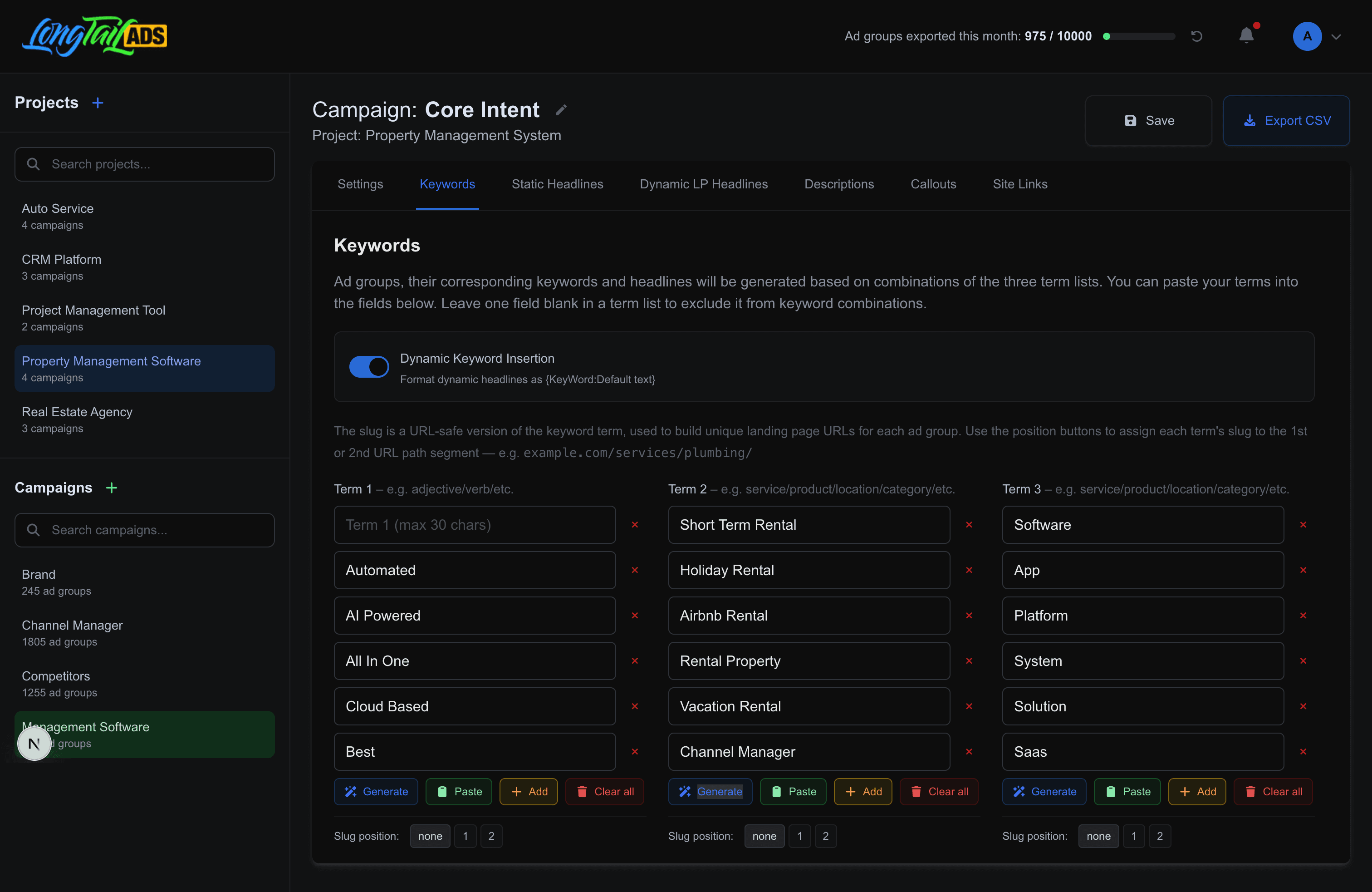The image size is (1372, 892).
Task: Save the campaign
Action: [1148, 120]
